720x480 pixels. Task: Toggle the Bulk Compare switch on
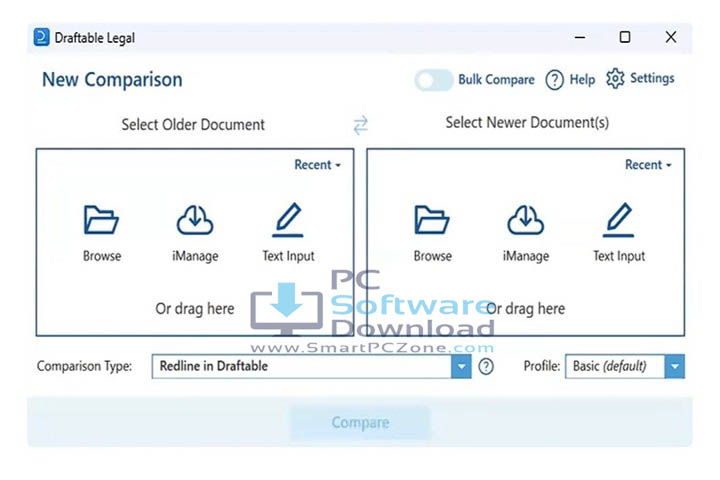(433, 80)
